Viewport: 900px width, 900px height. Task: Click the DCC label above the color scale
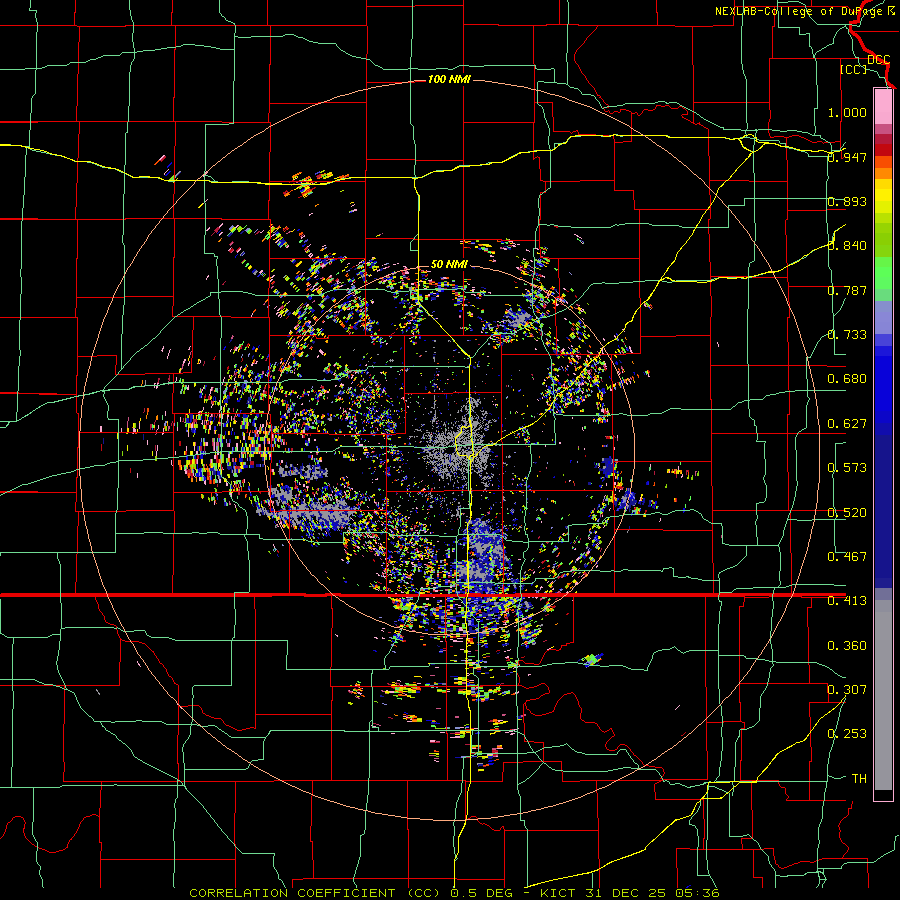pos(878,60)
